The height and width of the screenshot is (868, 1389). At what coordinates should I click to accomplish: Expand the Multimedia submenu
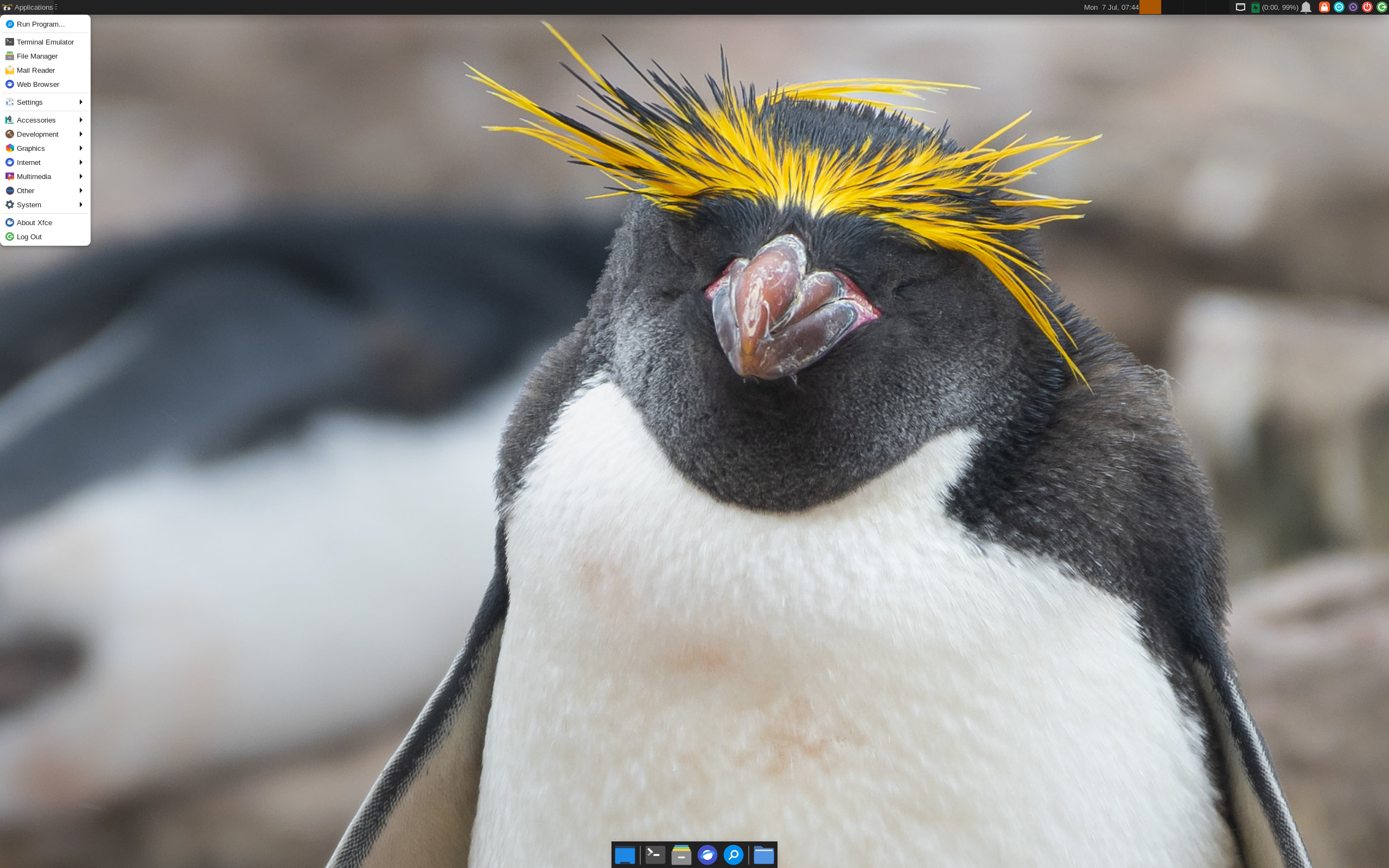pos(46,176)
